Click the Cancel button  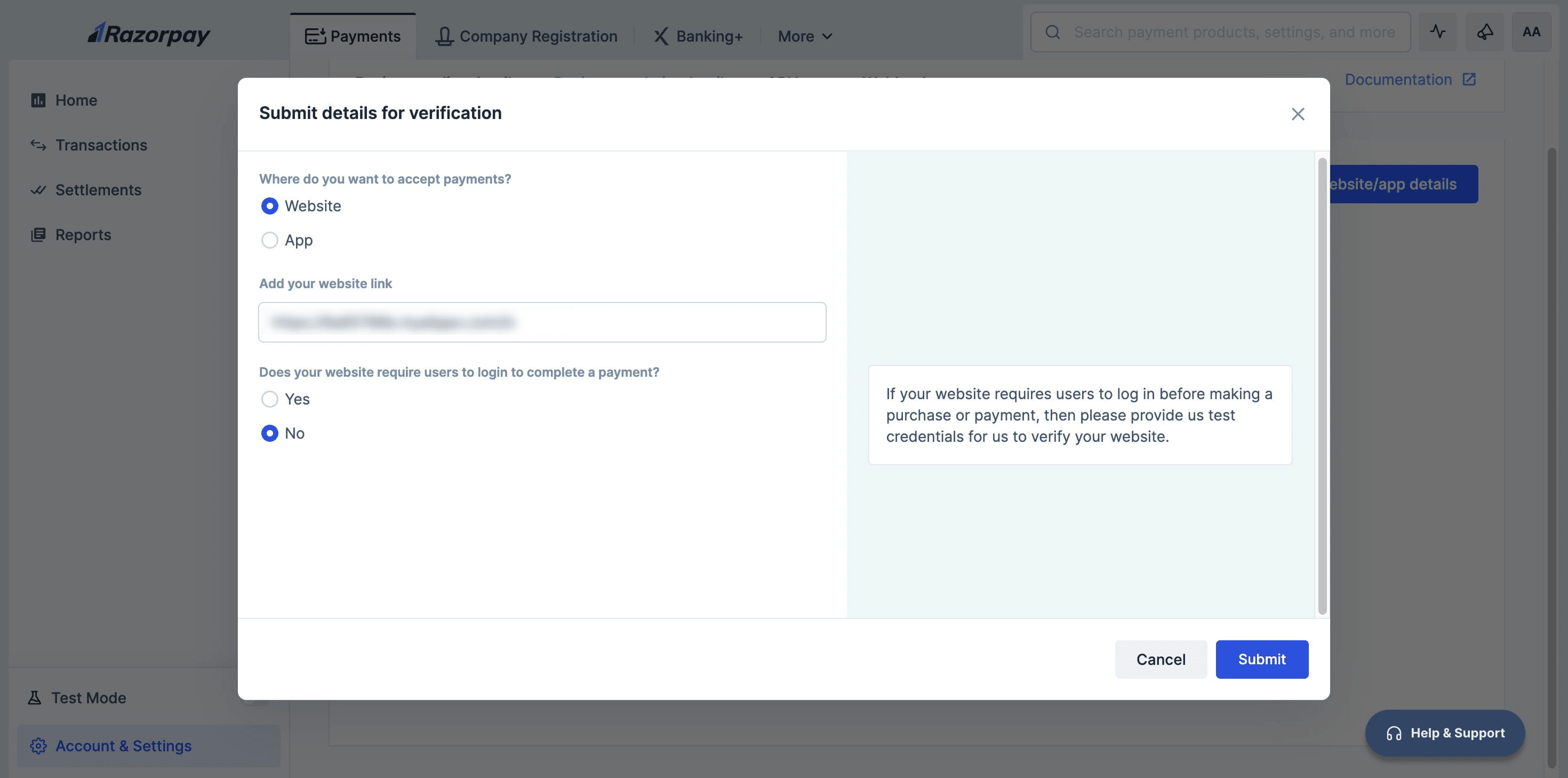(x=1160, y=659)
